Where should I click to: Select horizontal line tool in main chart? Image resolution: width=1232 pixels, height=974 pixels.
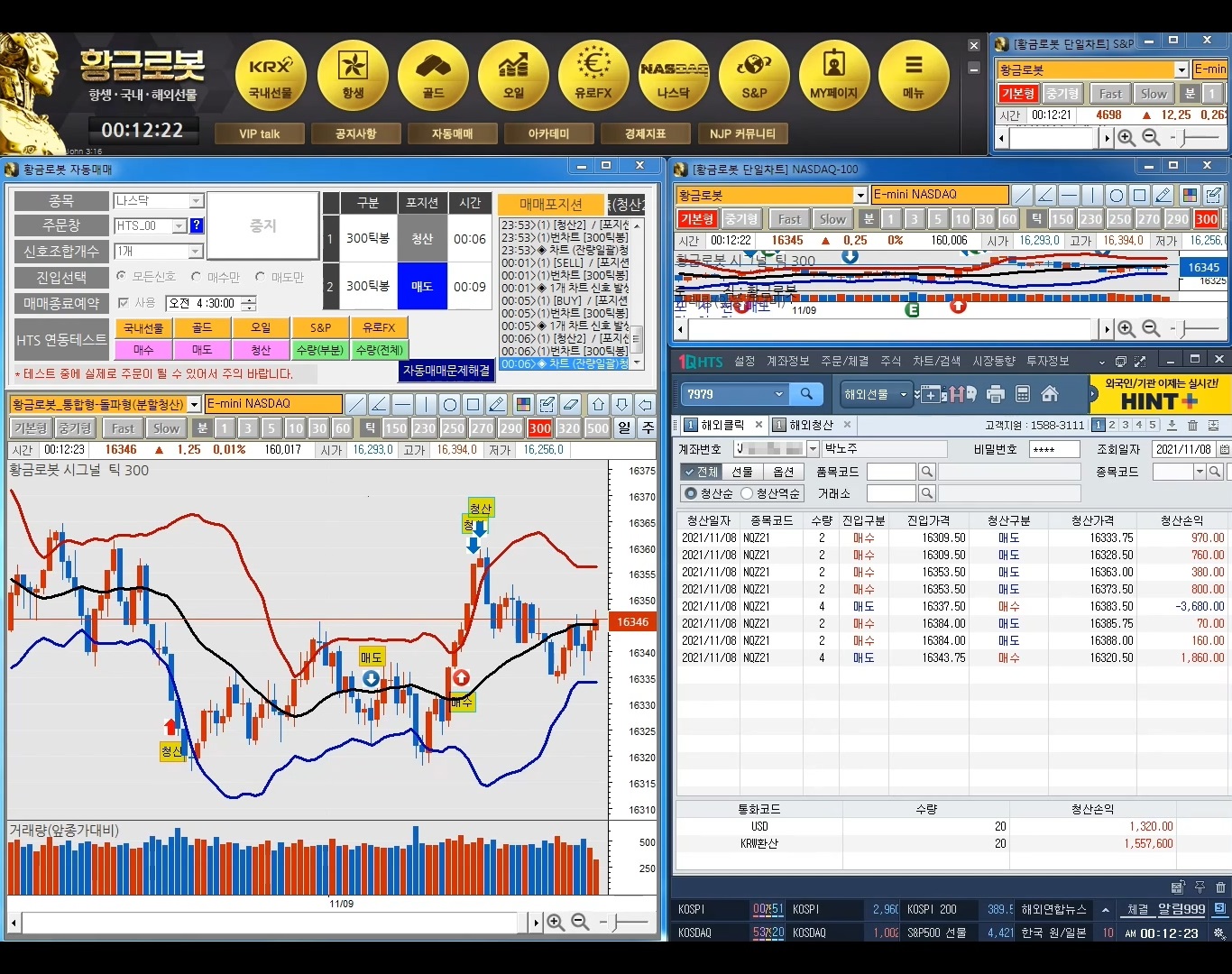pos(403,404)
